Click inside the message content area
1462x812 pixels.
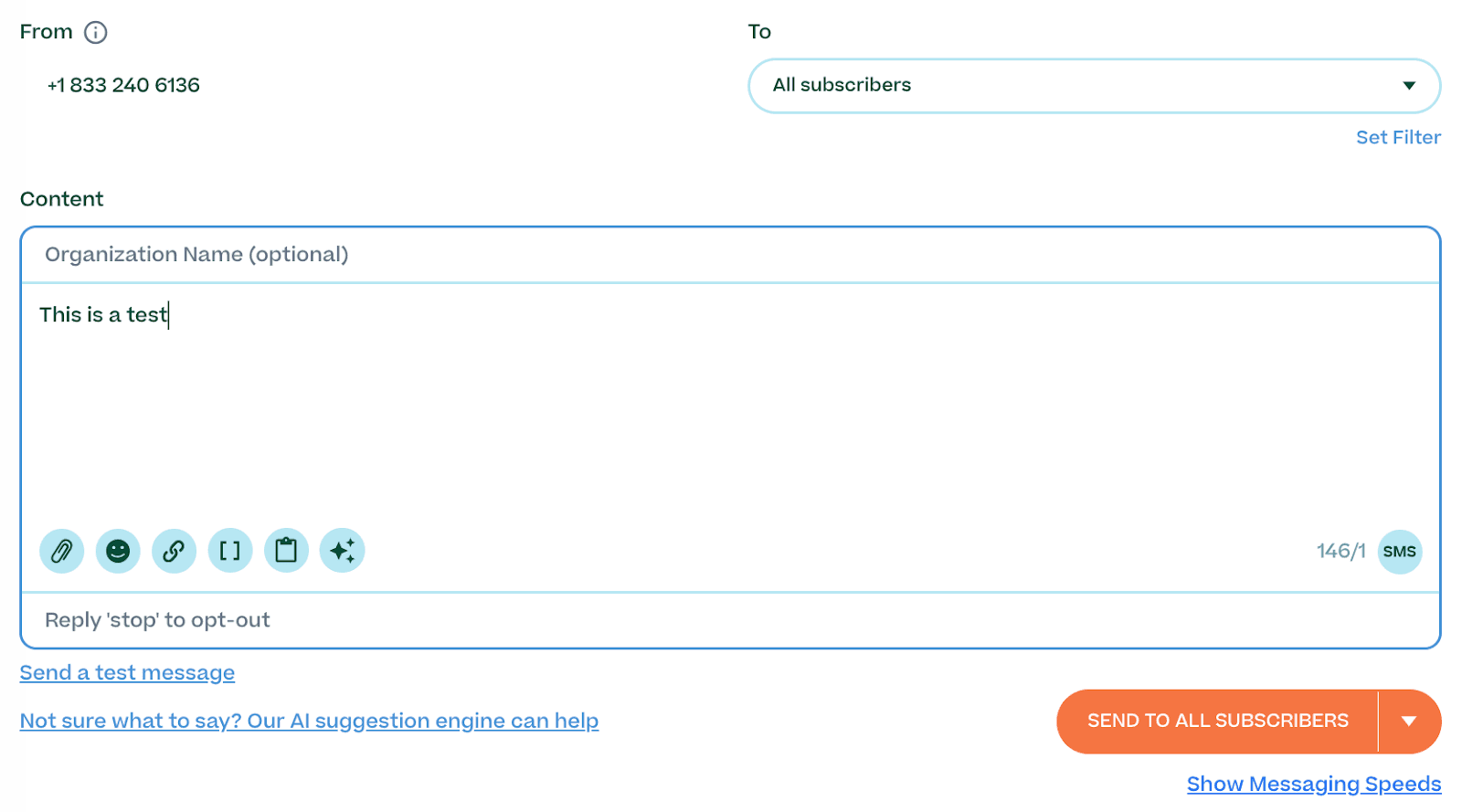tap(640, 393)
